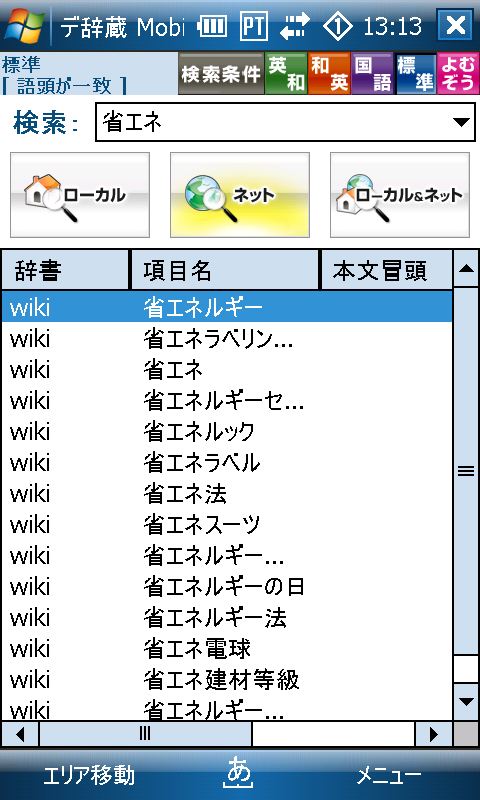480x800 pixels.
Task: Select the 和英 dictionary mode
Action: click(329, 73)
